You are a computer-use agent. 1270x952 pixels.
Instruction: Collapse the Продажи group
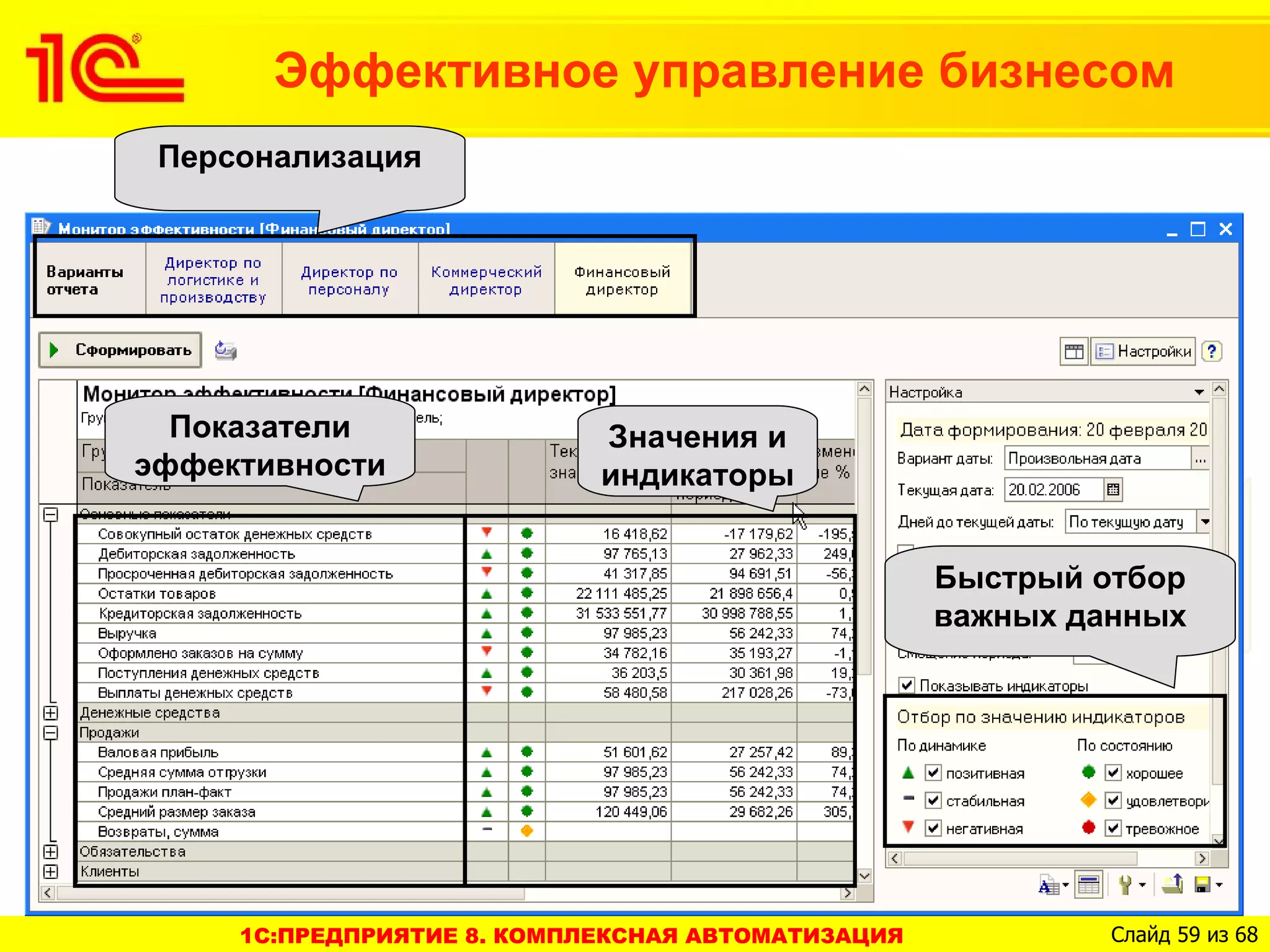[x=51, y=733]
